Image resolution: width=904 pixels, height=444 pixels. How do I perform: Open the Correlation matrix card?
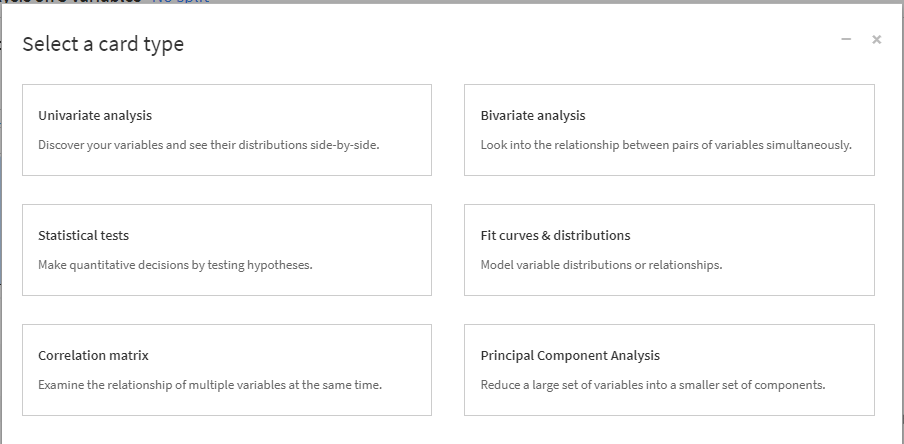click(227, 370)
